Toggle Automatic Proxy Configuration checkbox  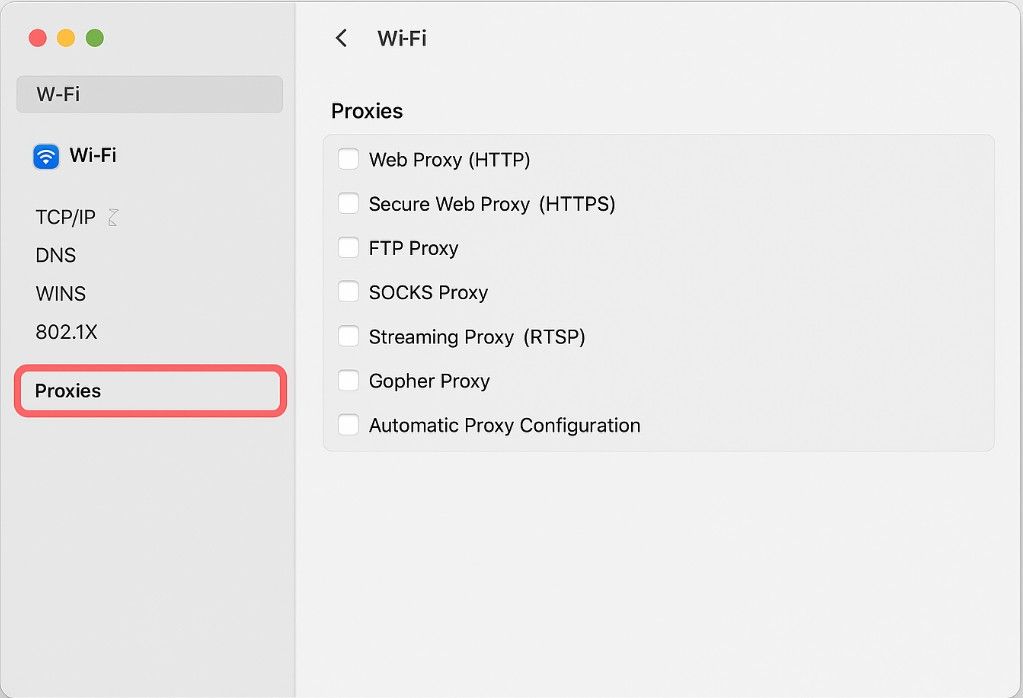click(x=348, y=425)
